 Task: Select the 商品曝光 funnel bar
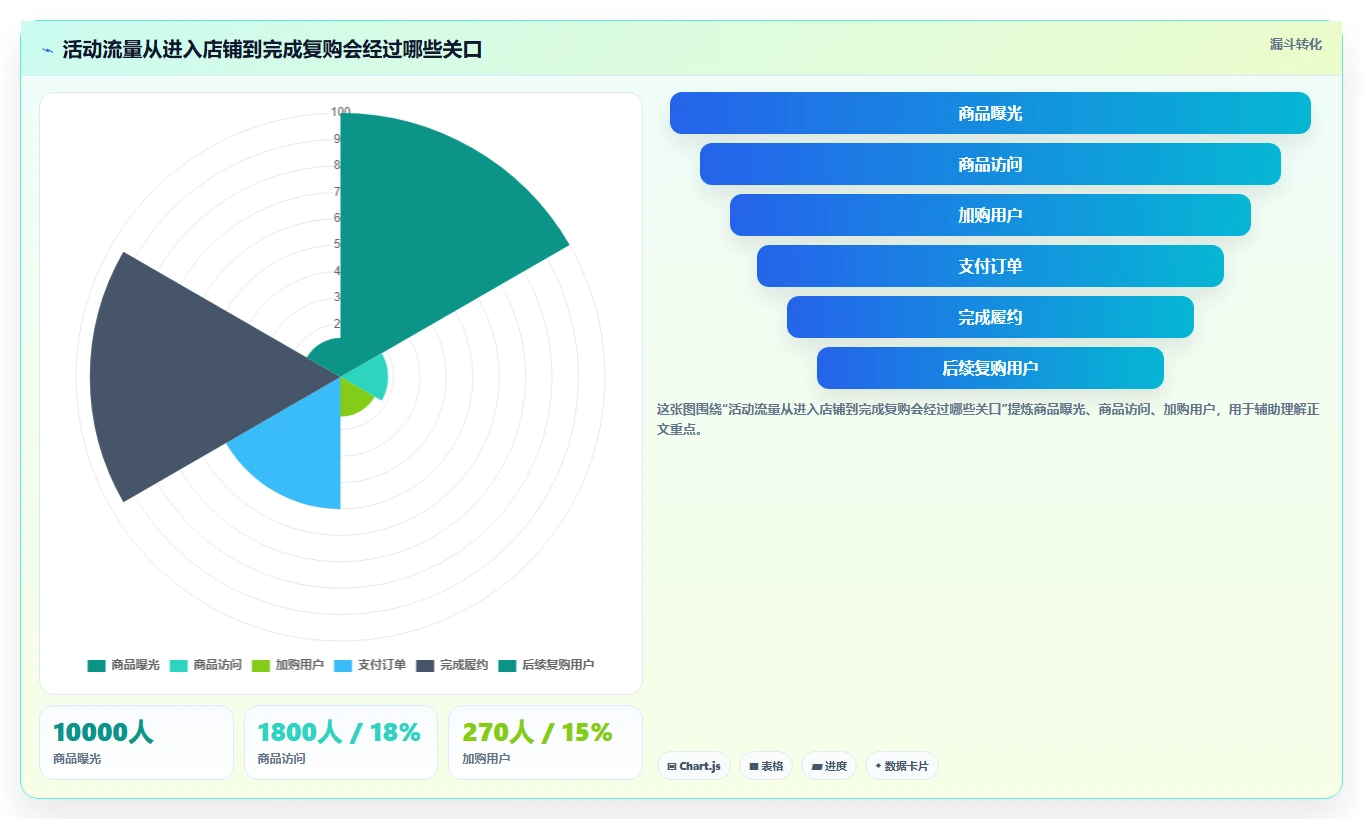click(990, 113)
